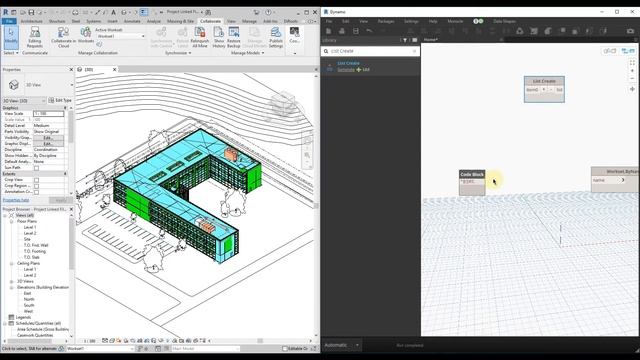The height and width of the screenshot is (360, 640).
Task: Collapse Floor Plans node in Project Browser
Action: click(11, 221)
